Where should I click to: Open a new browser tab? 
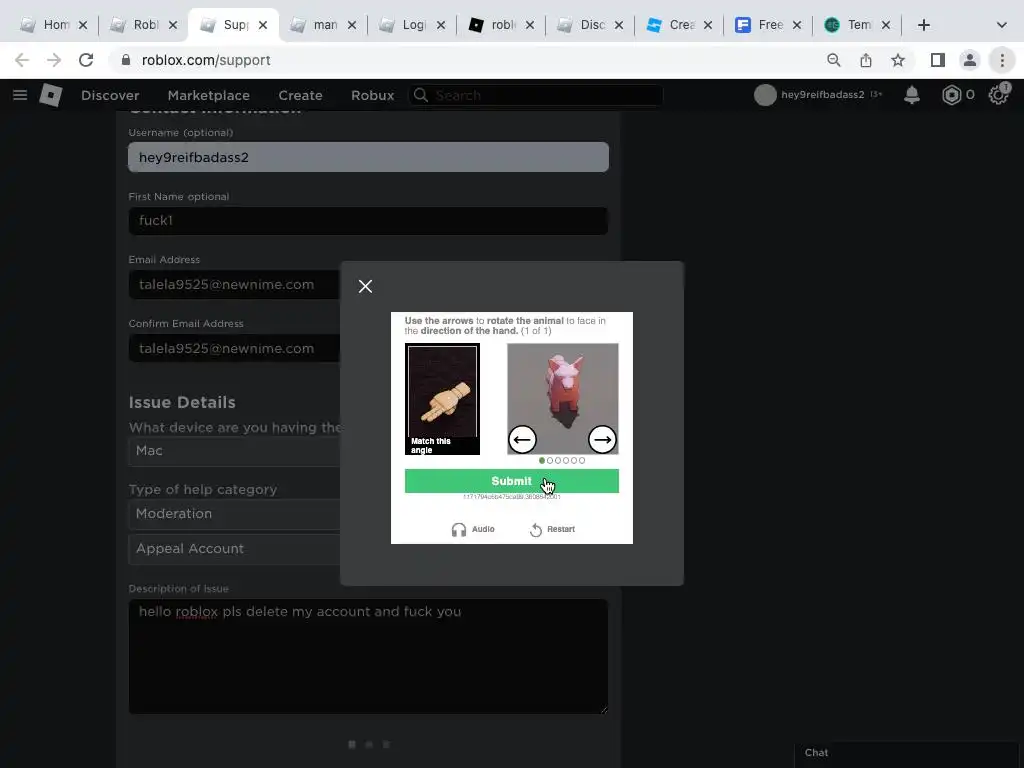click(923, 25)
